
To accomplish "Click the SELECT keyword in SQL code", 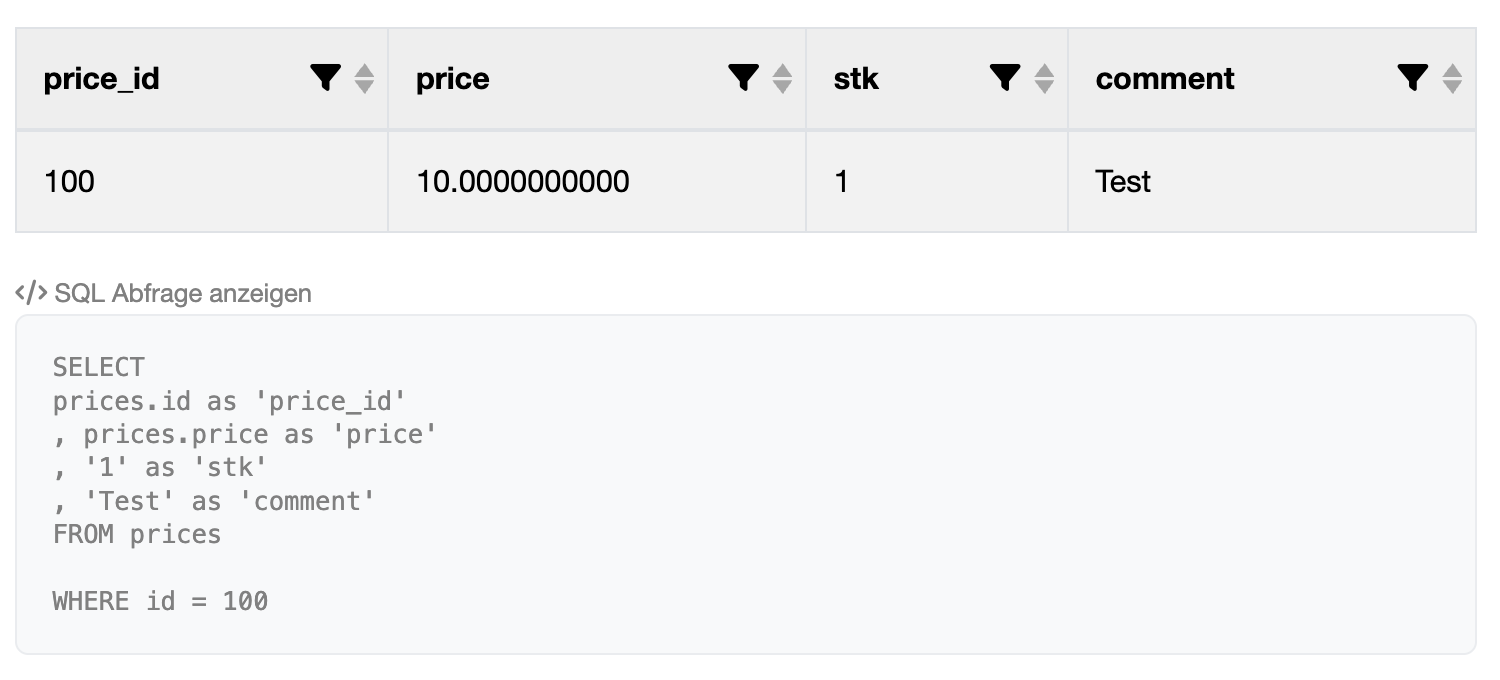I will (x=99, y=367).
